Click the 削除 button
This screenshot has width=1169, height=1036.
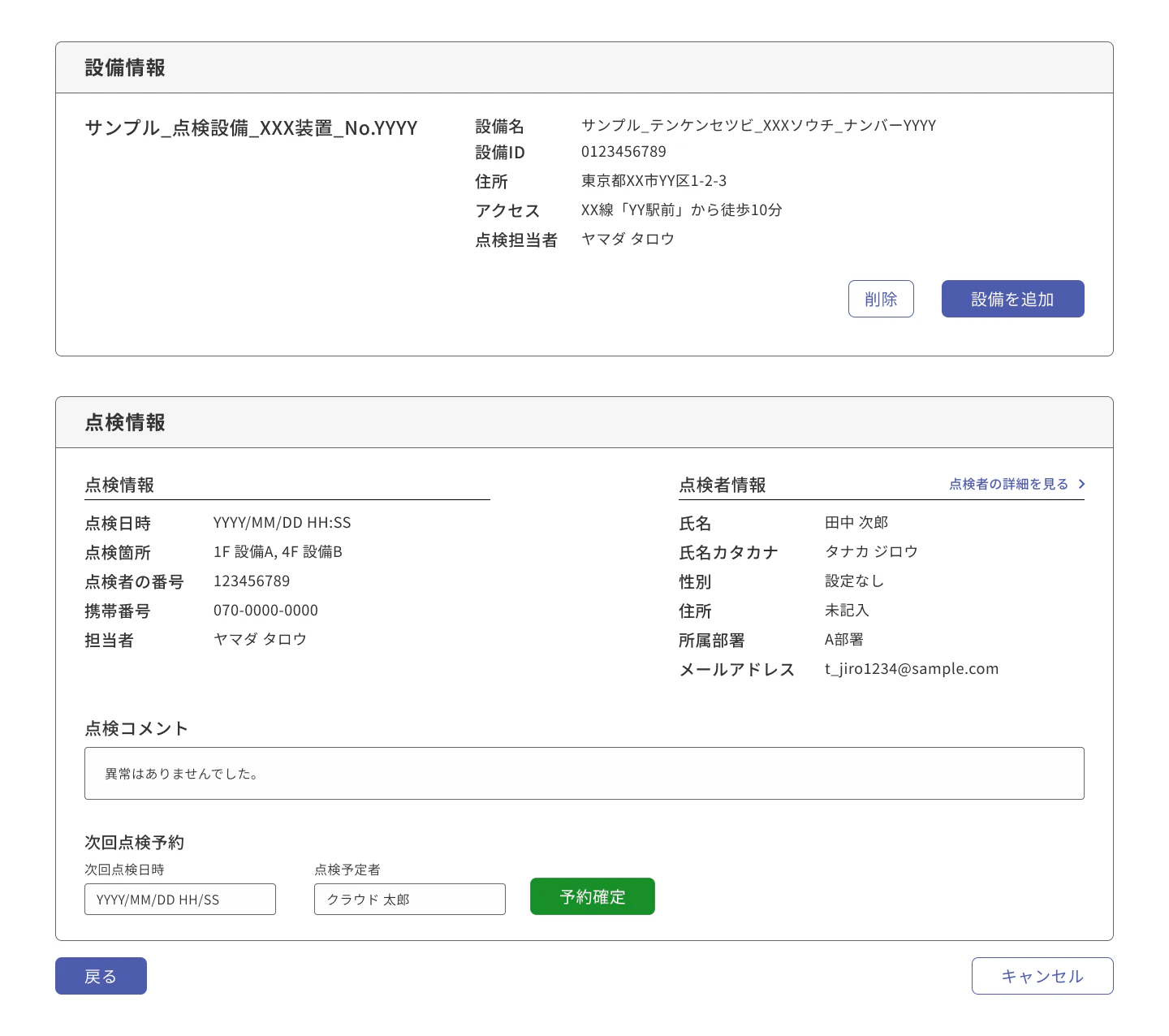881,299
